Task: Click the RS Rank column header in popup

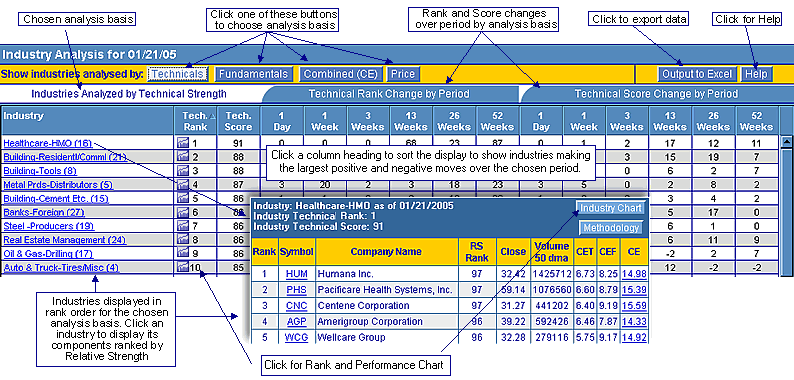Action: [477, 252]
